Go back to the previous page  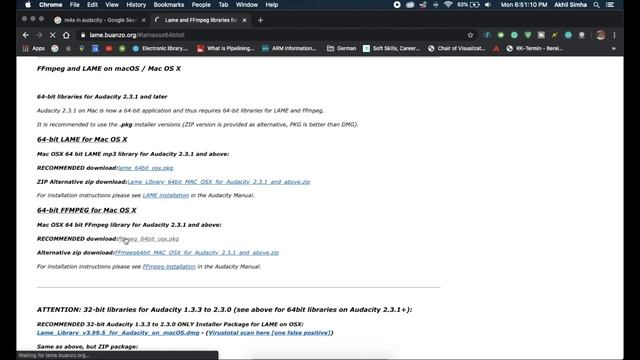26,36
